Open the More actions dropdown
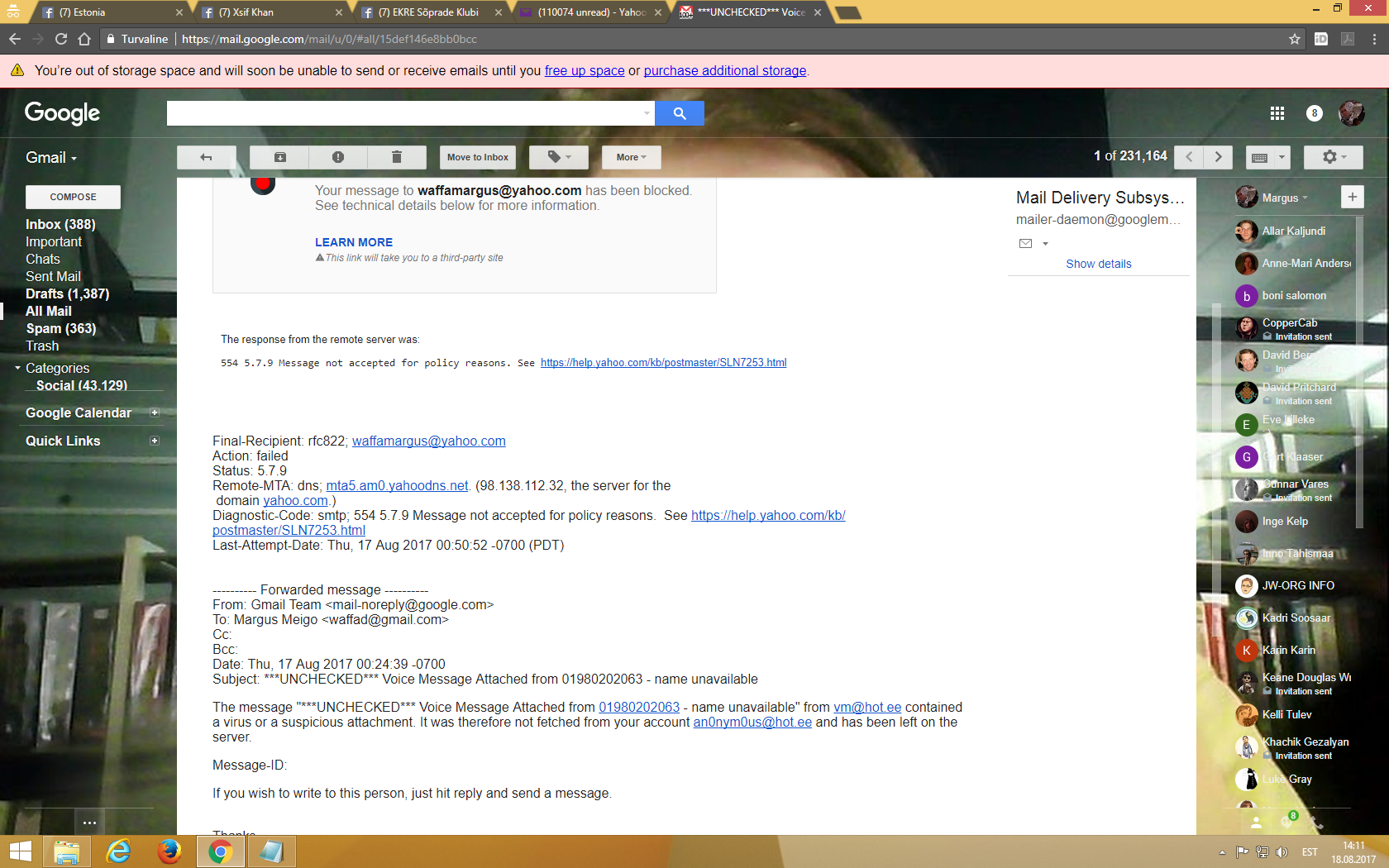The height and width of the screenshot is (868, 1389). pos(632,157)
